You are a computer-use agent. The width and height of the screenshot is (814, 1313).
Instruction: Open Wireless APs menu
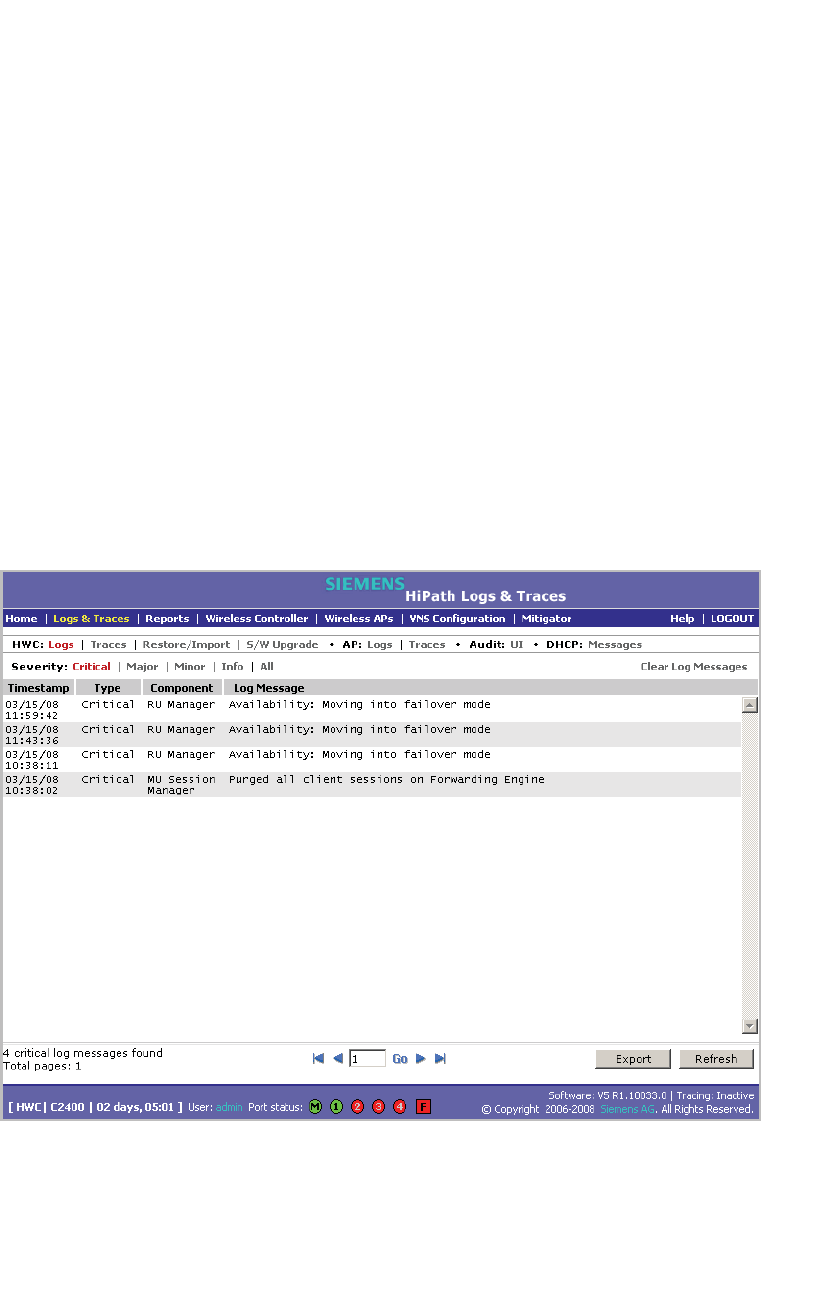359,619
